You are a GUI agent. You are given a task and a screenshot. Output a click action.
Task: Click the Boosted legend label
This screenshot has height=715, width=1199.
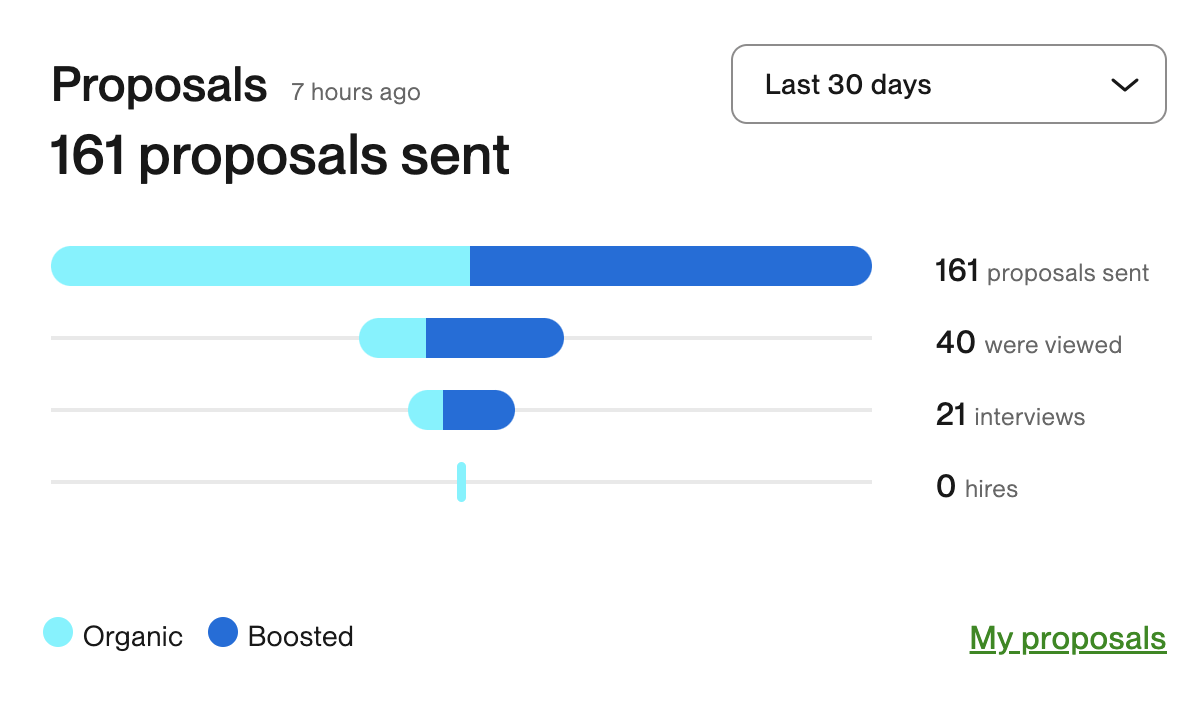(x=300, y=637)
